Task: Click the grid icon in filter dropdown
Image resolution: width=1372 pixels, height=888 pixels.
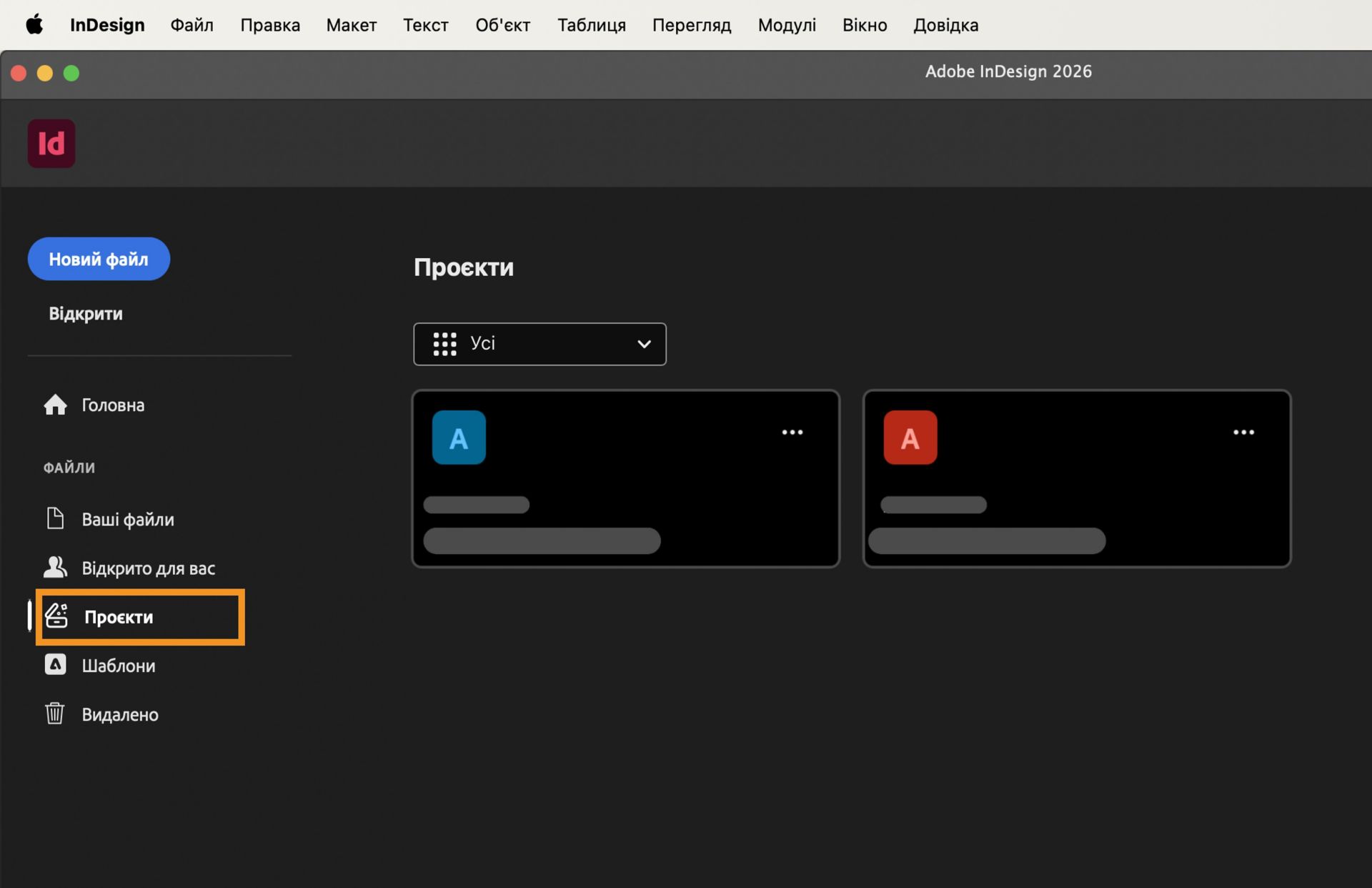Action: [444, 344]
